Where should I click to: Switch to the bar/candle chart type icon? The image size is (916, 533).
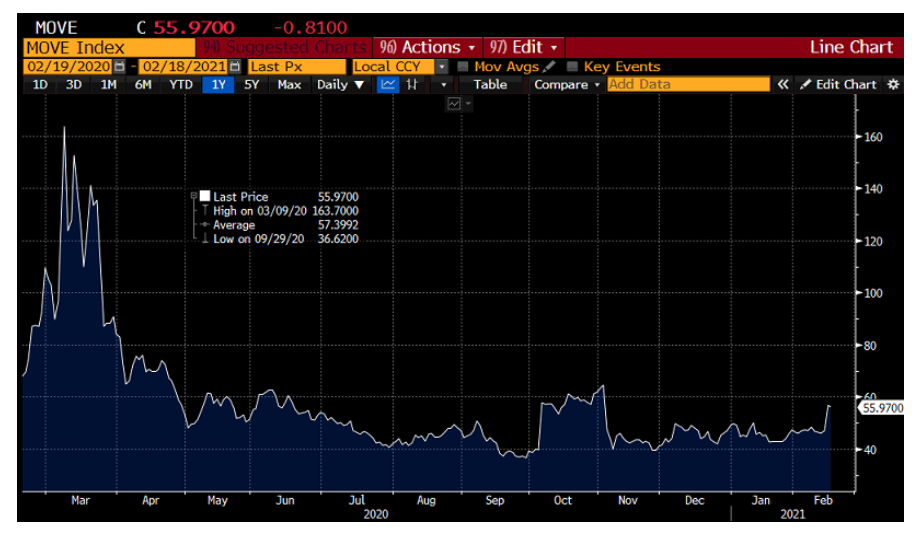tap(412, 85)
